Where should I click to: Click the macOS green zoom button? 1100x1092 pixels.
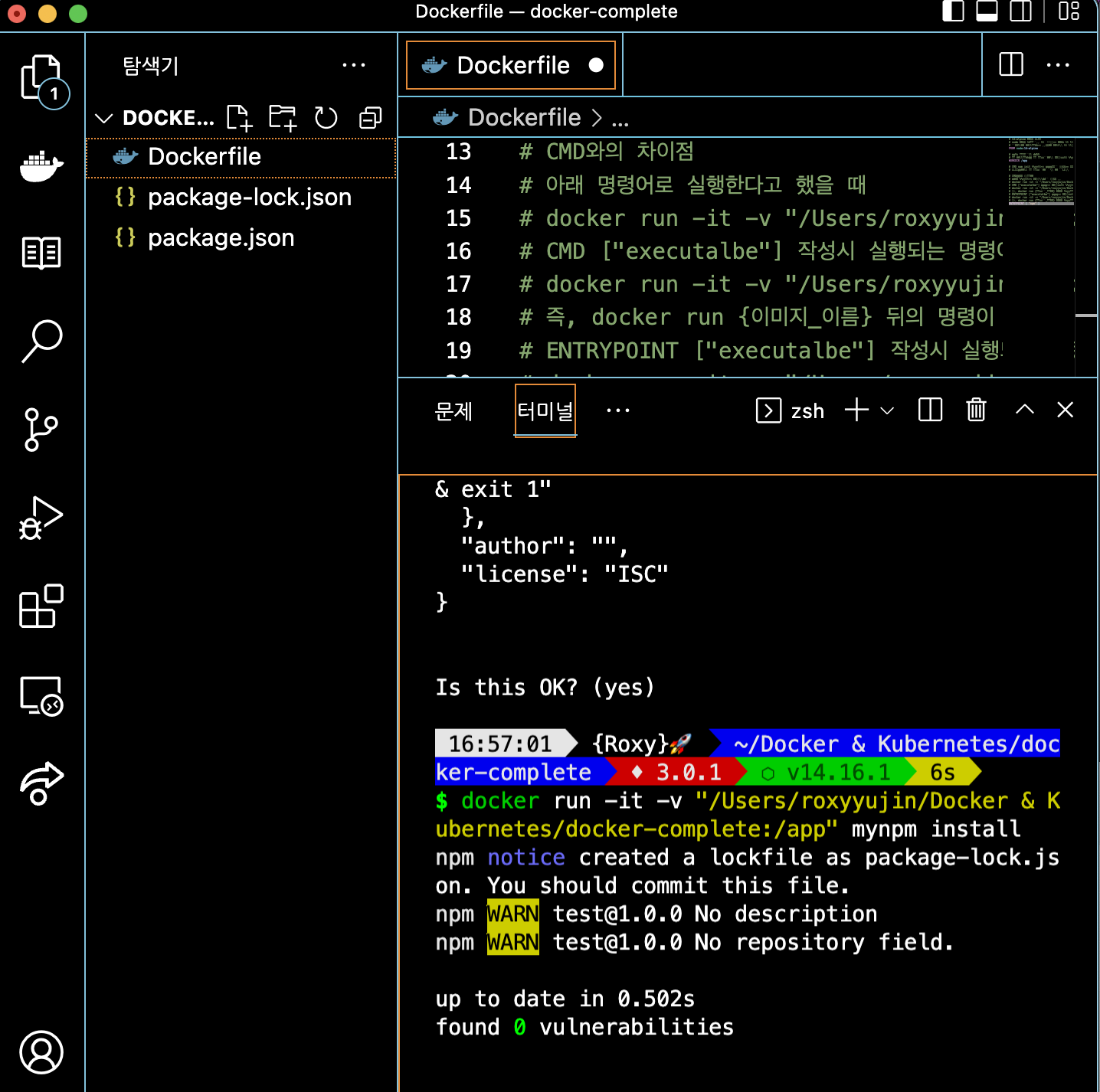coord(78,13)
